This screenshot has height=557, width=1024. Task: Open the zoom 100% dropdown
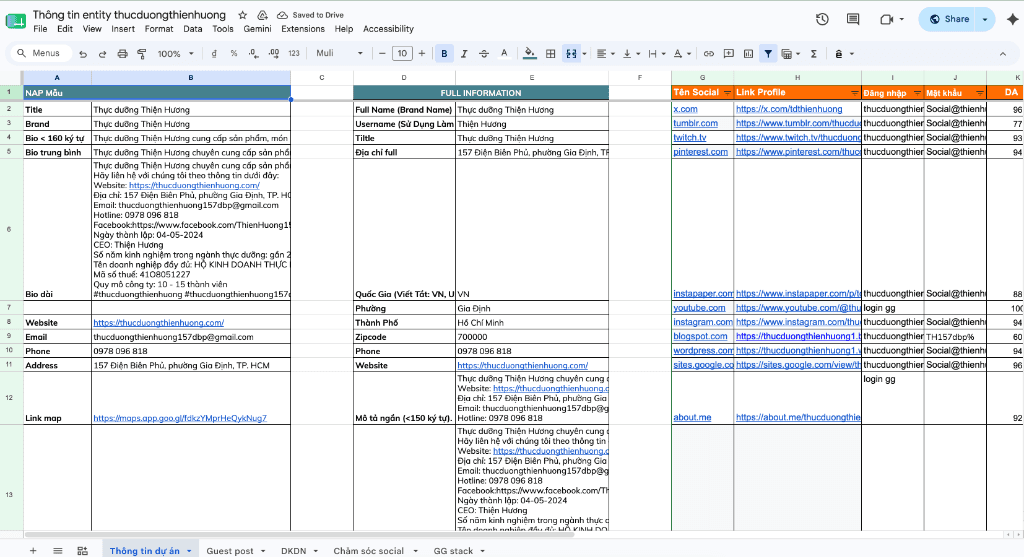click(x=176, y=54)
